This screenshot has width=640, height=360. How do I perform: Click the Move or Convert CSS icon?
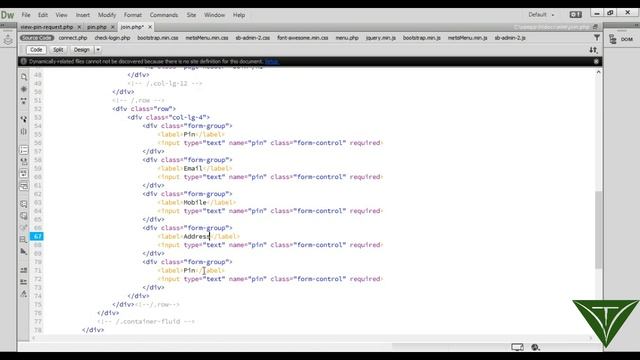(24, 251)
